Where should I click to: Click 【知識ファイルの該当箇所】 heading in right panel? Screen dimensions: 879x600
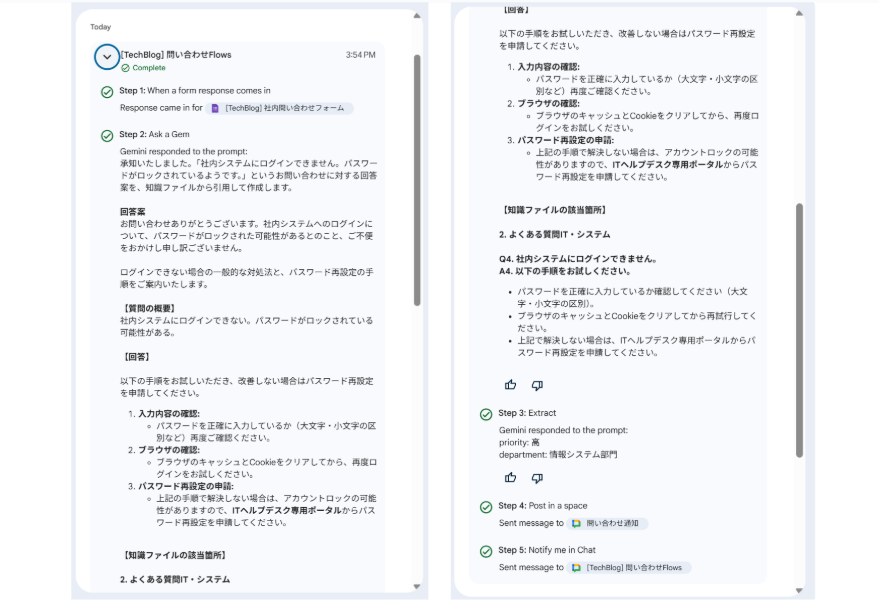click(x=554, y=210)
